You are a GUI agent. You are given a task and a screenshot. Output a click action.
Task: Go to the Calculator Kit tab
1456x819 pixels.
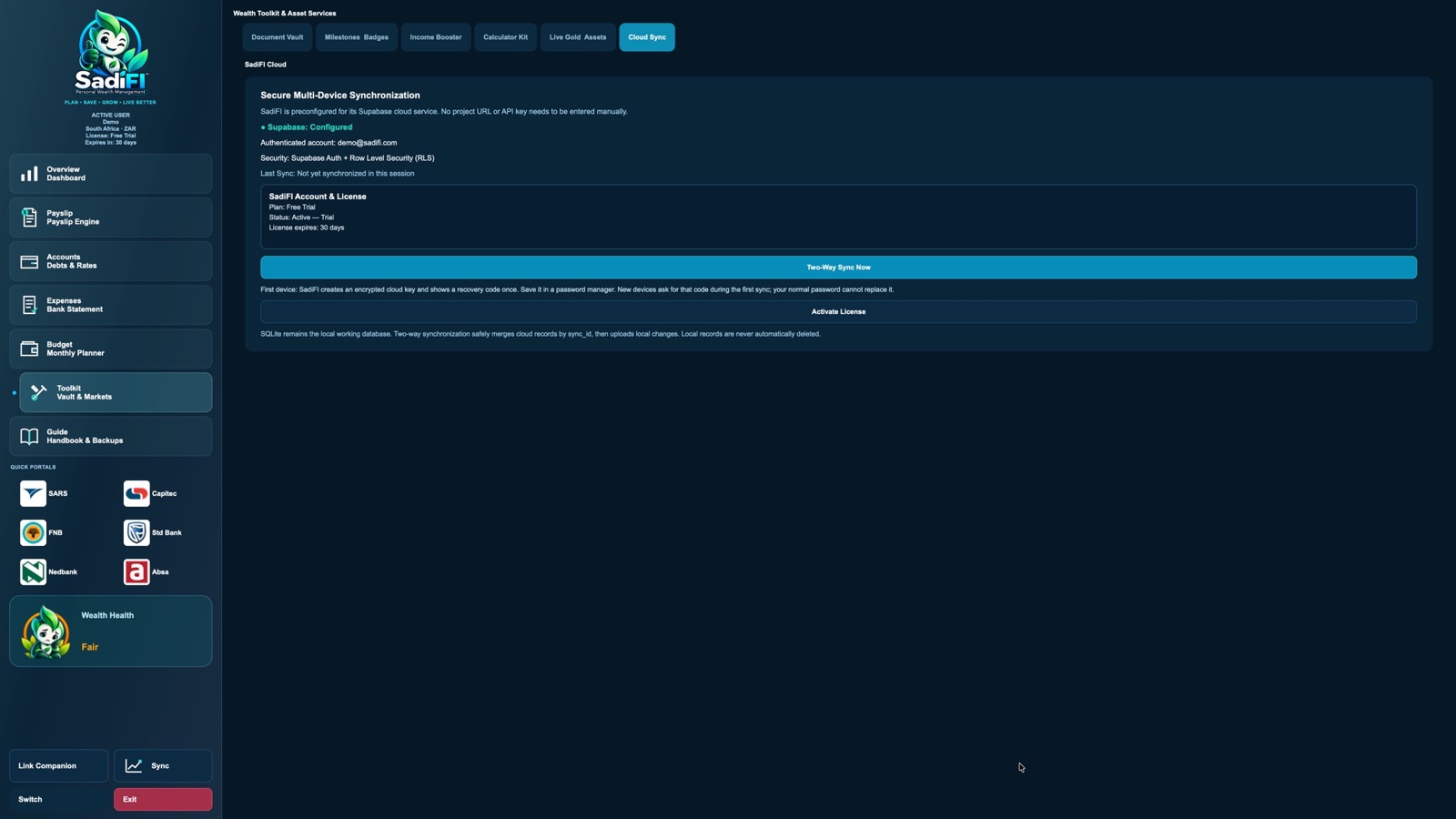[505, 37]
